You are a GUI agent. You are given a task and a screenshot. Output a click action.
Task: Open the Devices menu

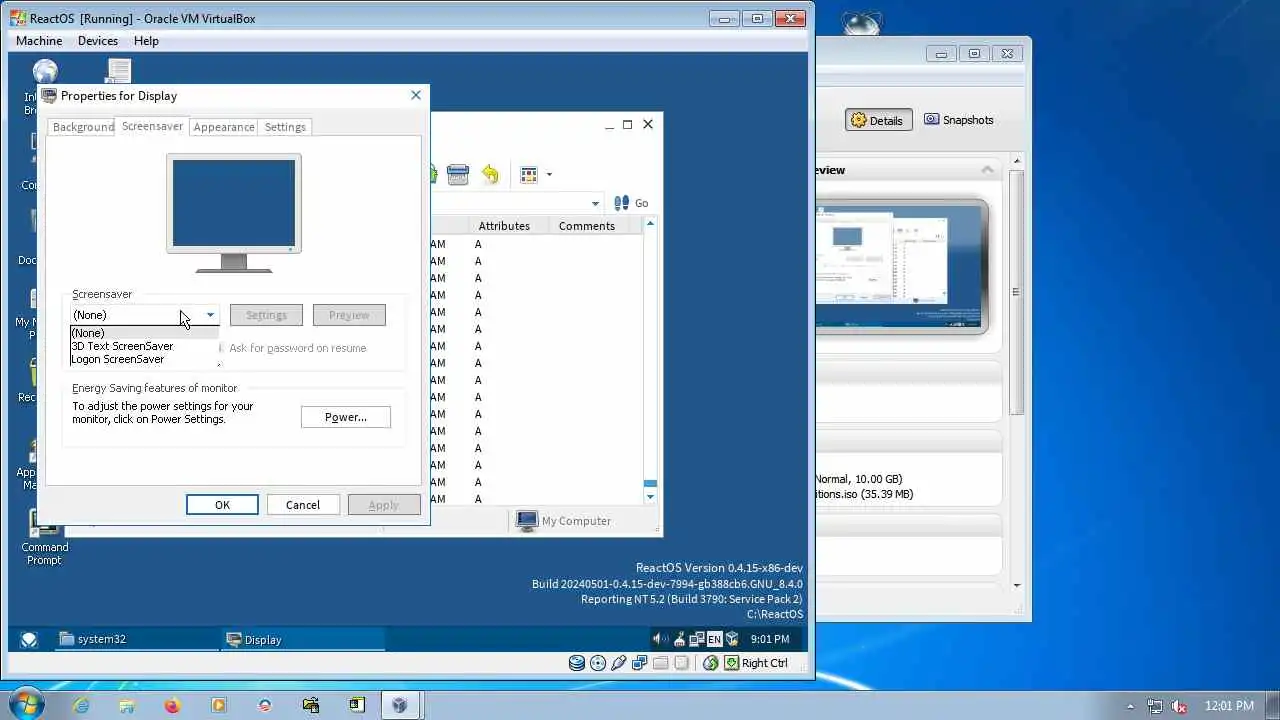(x=98, y=41)
